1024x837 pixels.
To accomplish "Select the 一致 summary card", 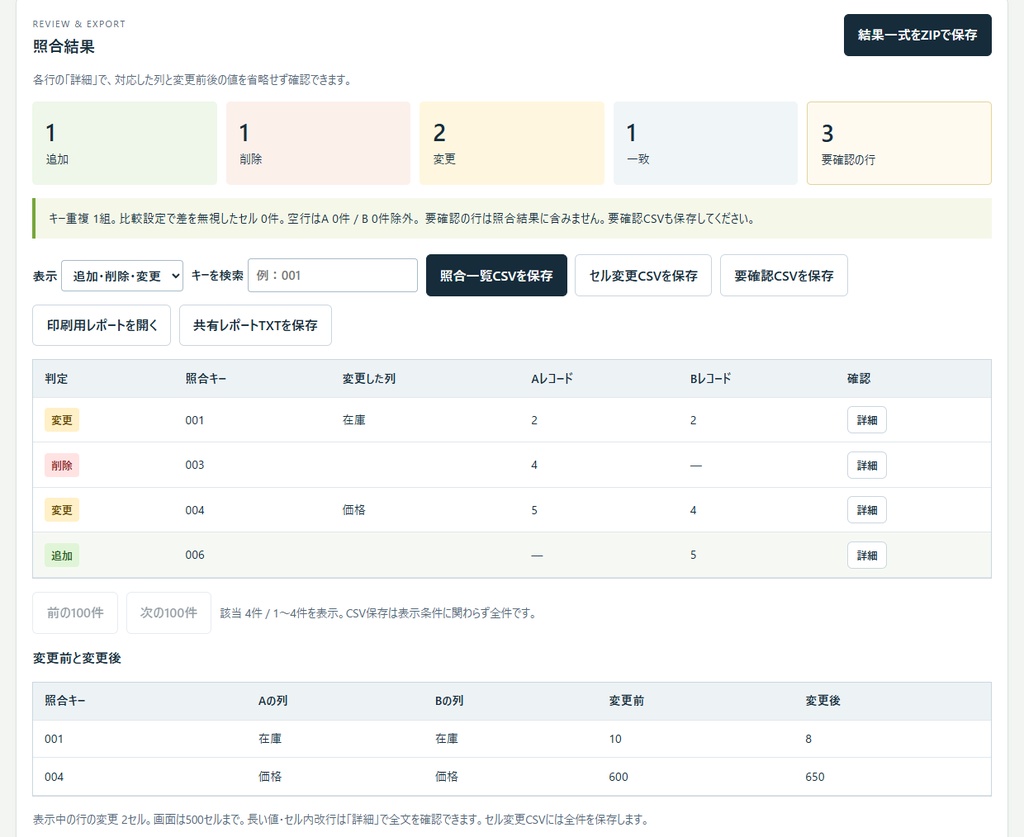I will click(x=705, y=143).
